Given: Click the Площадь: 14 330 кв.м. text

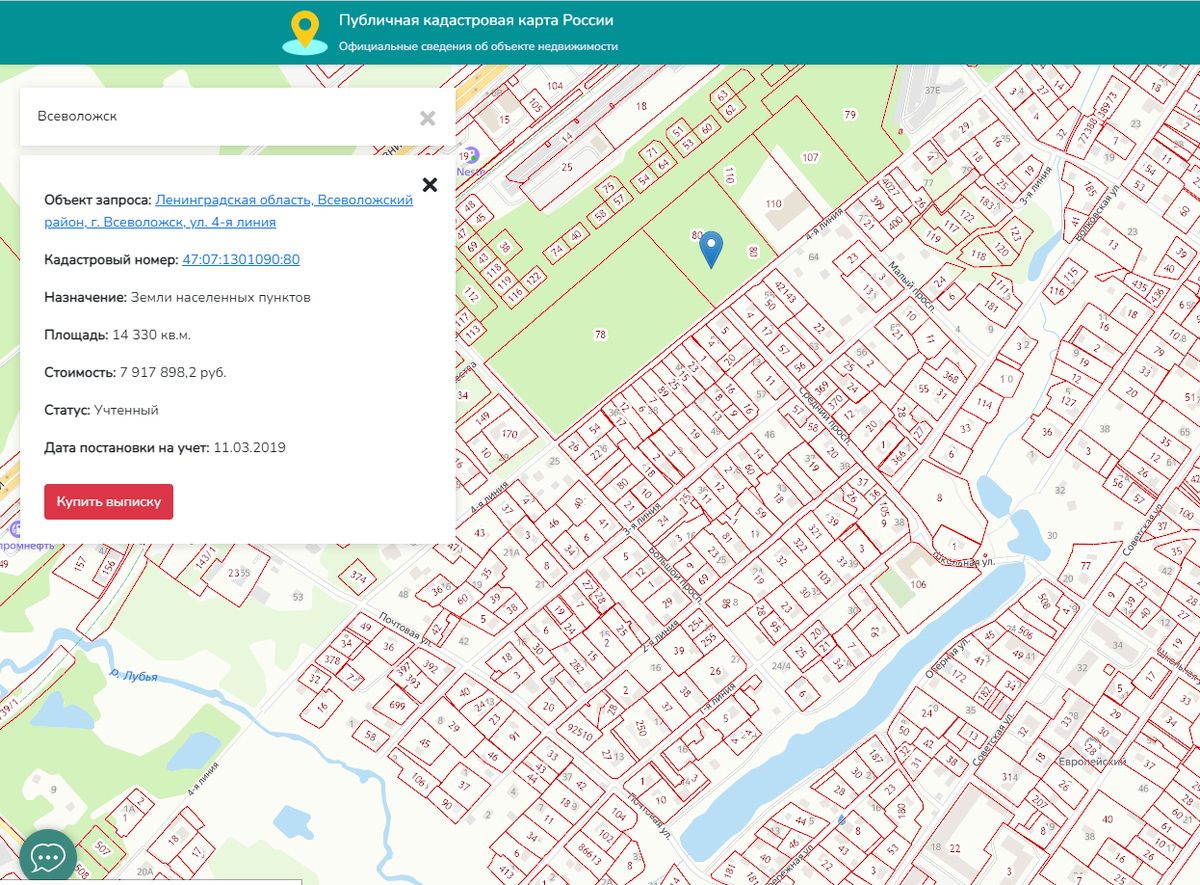Looking at the screenshot, I should [117, 335].
